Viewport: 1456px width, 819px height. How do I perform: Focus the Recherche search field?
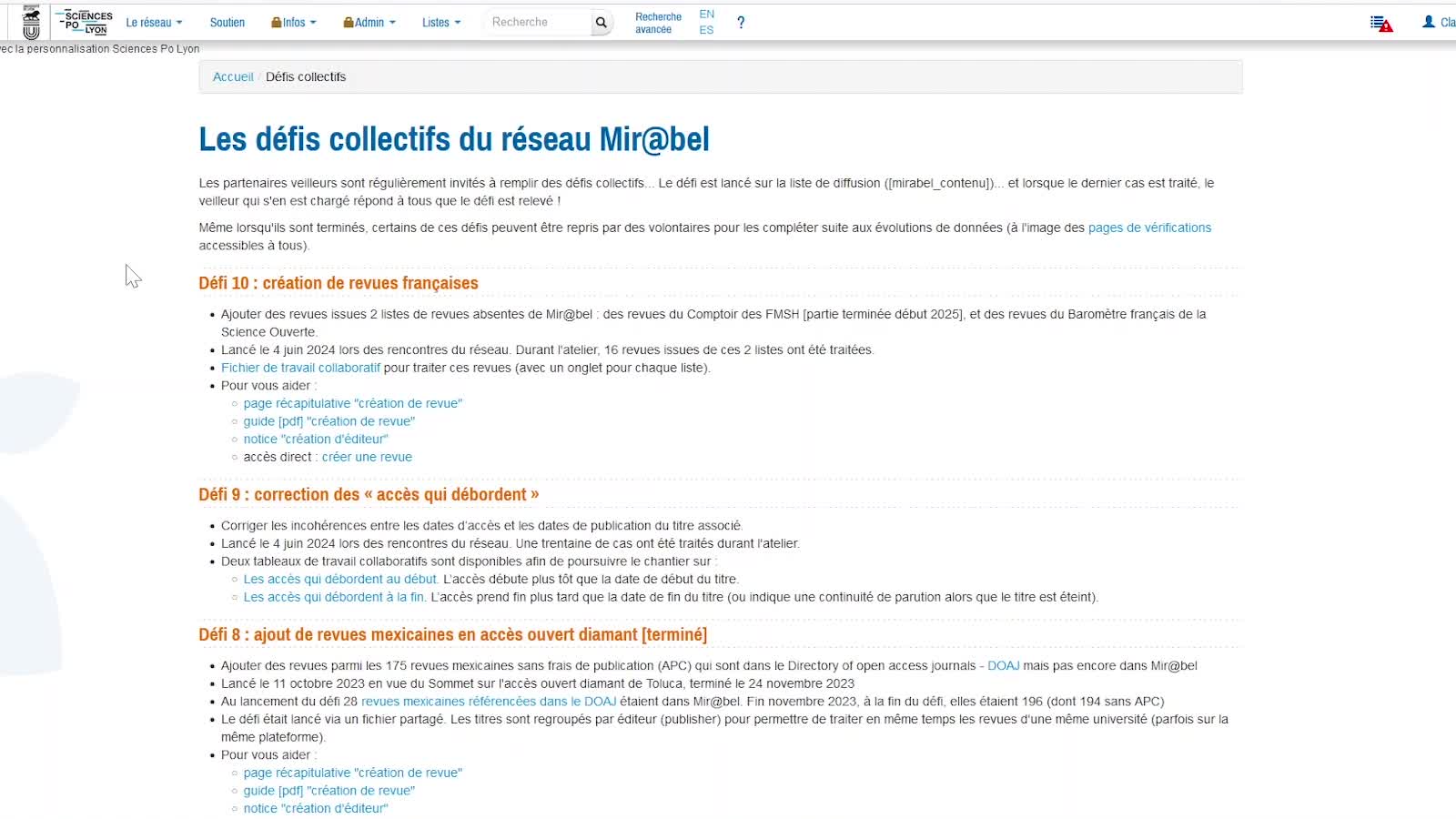click(x=537, y=23)
